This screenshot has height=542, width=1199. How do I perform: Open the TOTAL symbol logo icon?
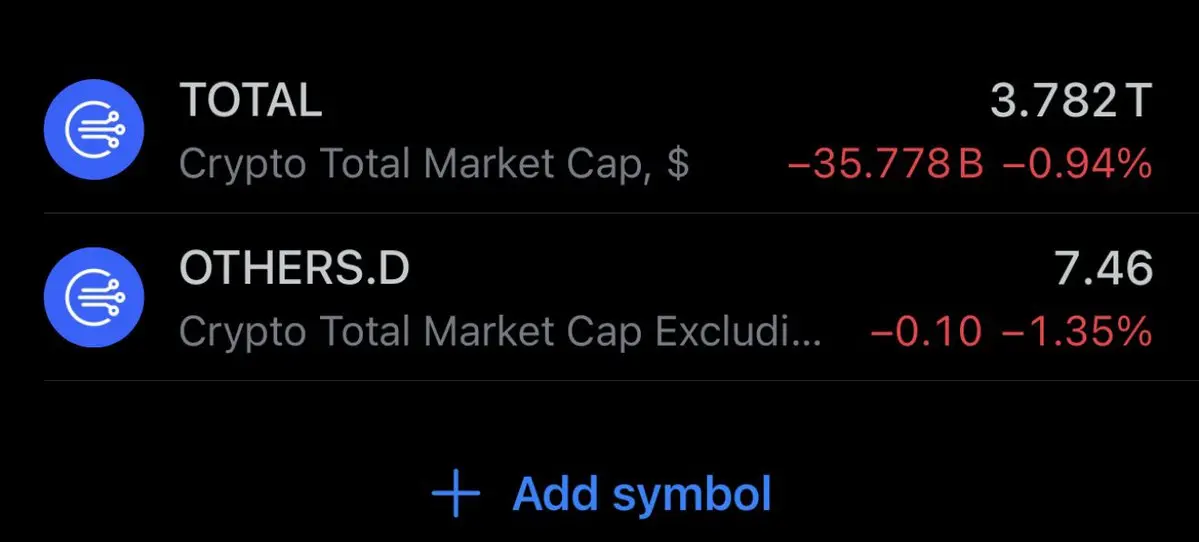[94, 129]
